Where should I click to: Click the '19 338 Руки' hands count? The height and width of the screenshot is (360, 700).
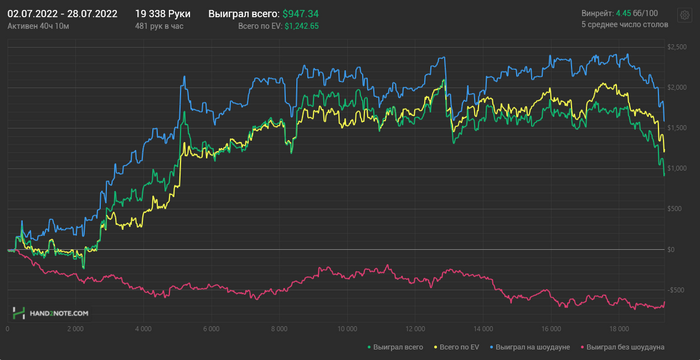coord(163,14)
